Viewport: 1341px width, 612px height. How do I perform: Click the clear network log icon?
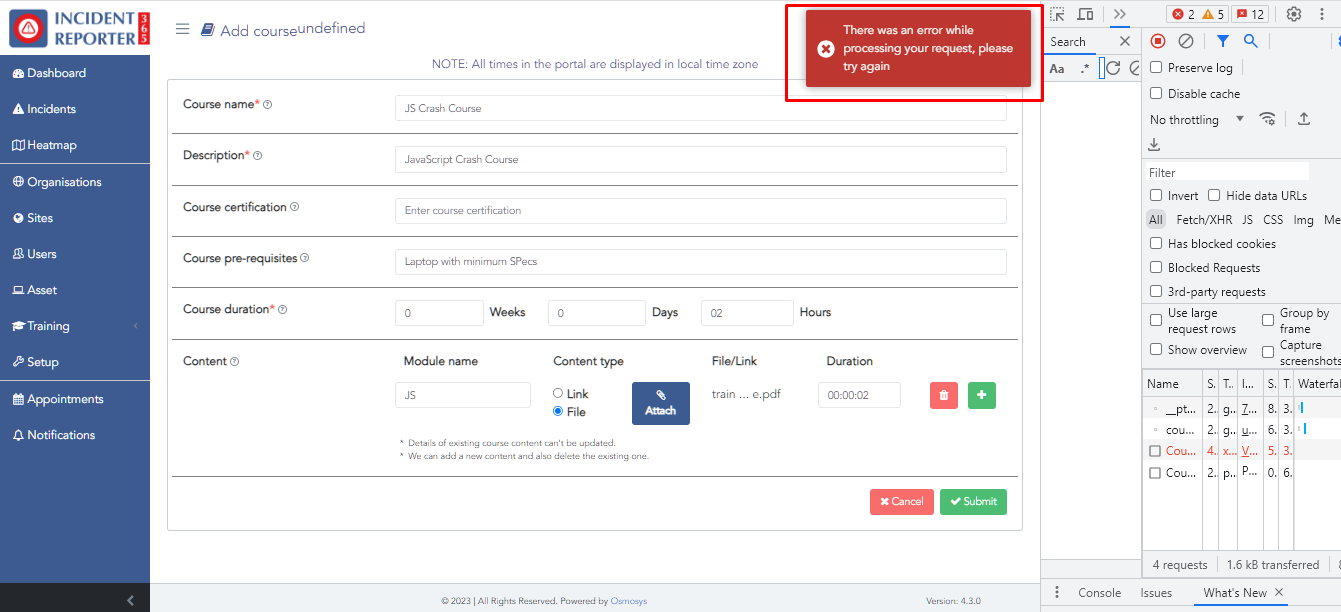point(1186,41)
